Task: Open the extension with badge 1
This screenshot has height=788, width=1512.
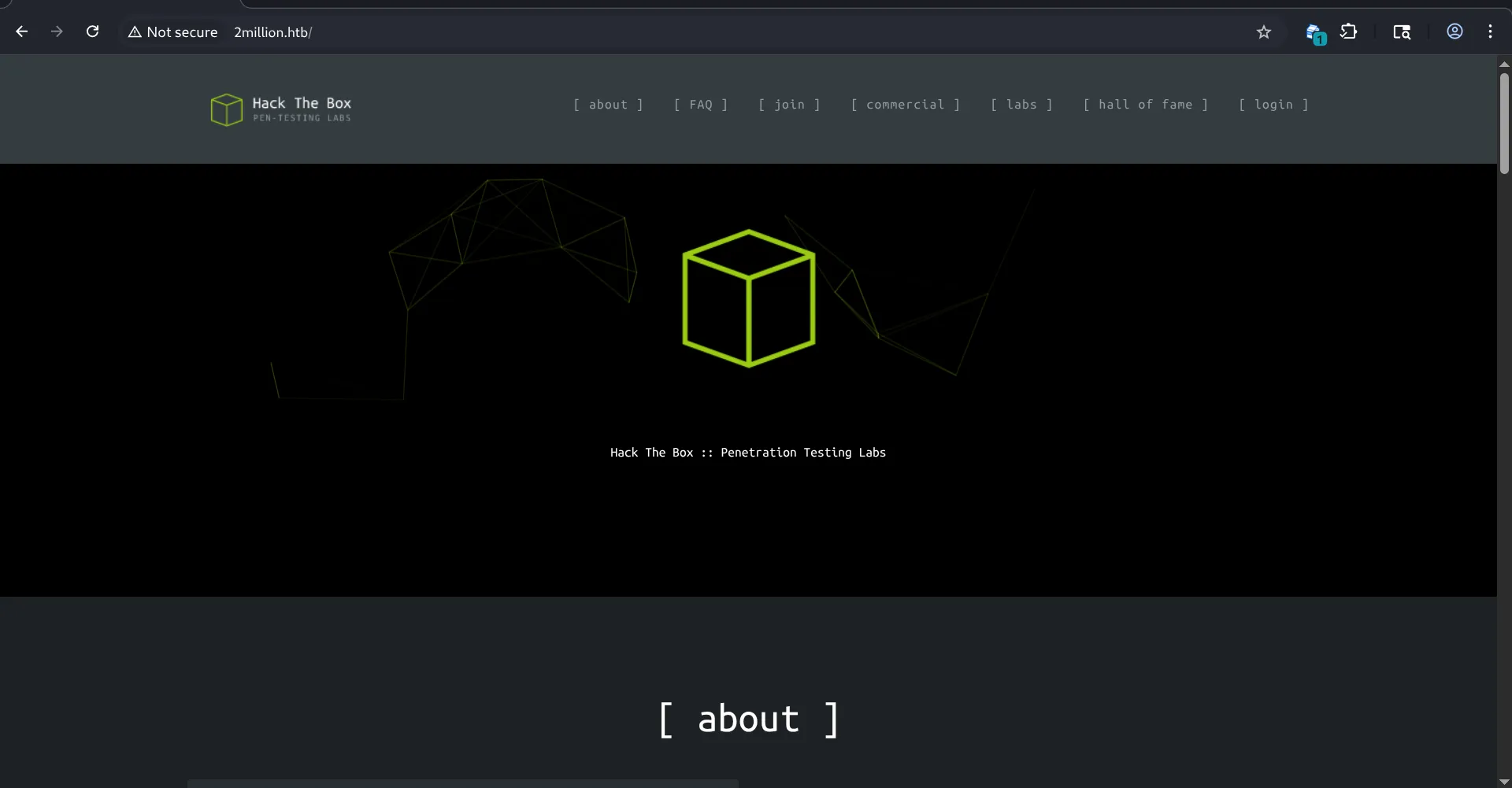Action: pyautogui.click(x=1315, y=33)
